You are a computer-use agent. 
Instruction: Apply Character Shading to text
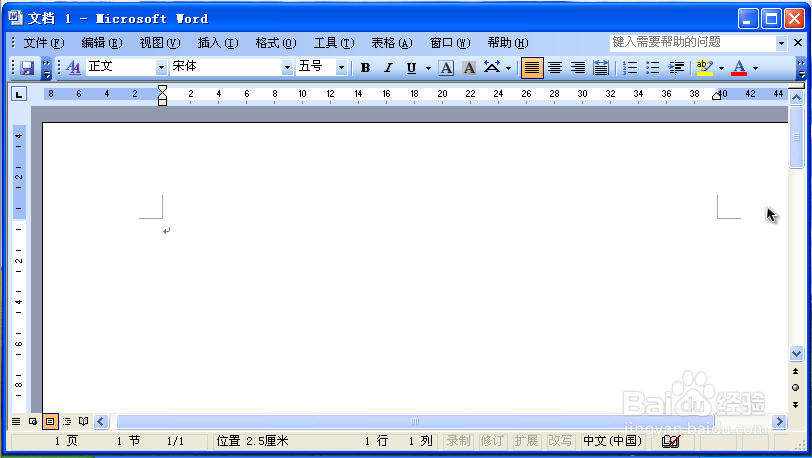[x=469, y=67]
